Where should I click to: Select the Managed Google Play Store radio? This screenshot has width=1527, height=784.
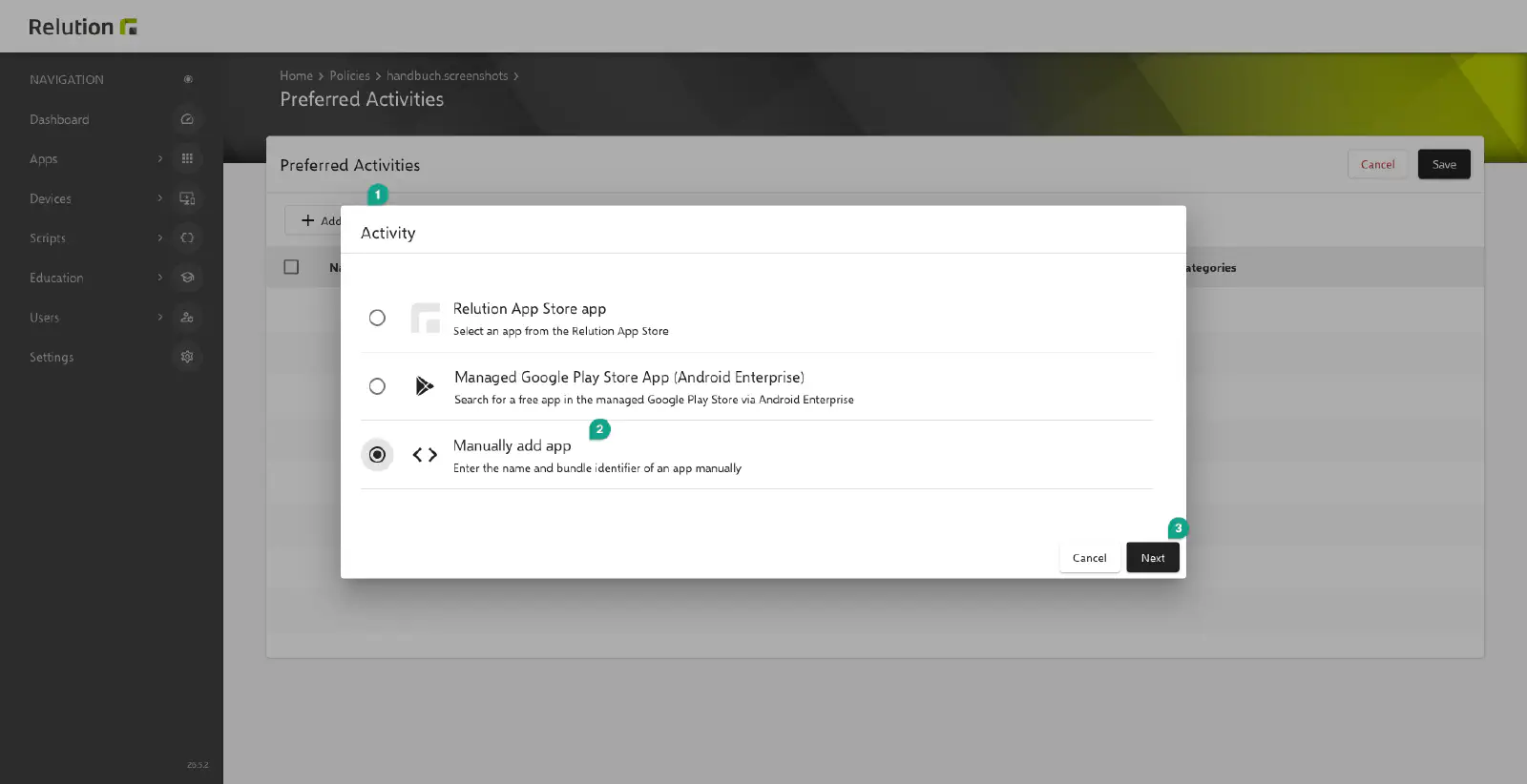click(x=377, y=386)
